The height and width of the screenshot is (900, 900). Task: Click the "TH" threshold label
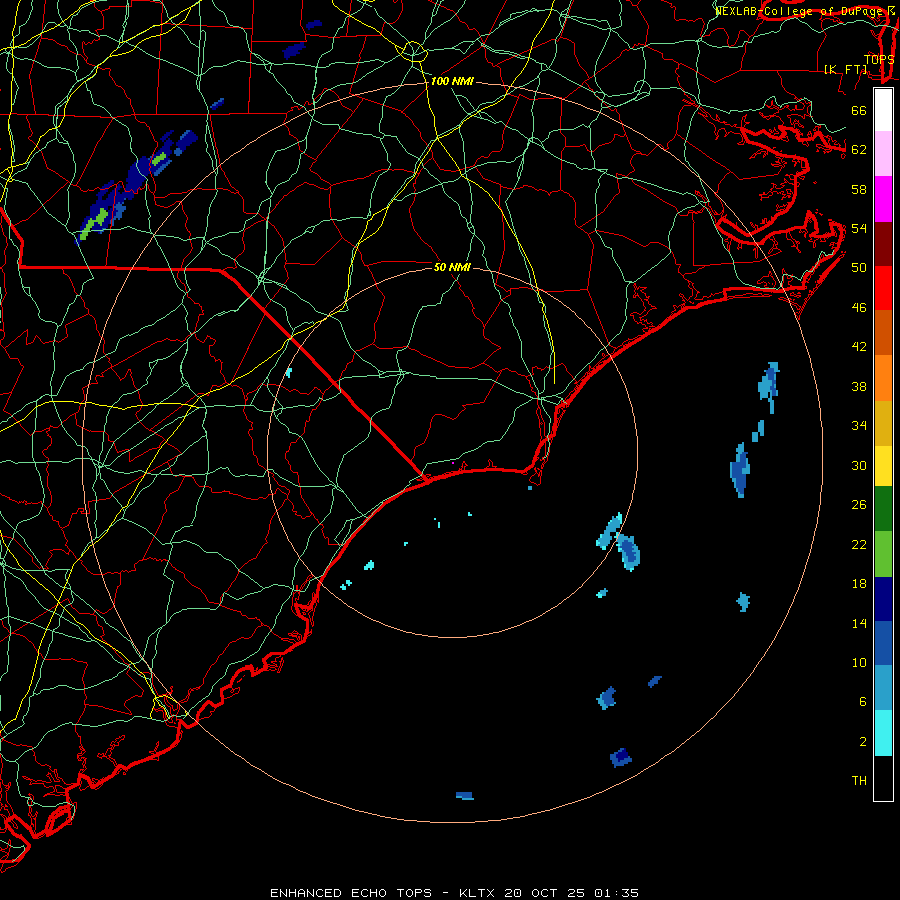point(859,781)
